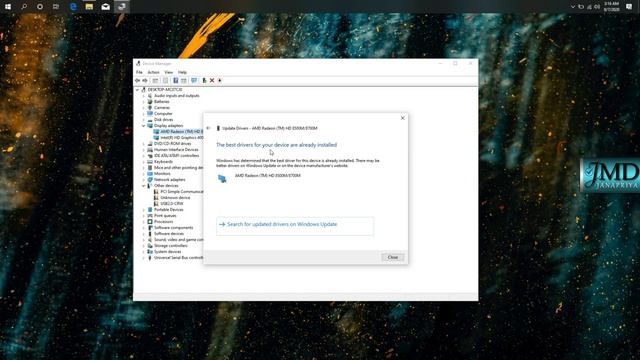640x360 pixels.
Task: Click the volume icon in system tray
Action: point(597,7)
